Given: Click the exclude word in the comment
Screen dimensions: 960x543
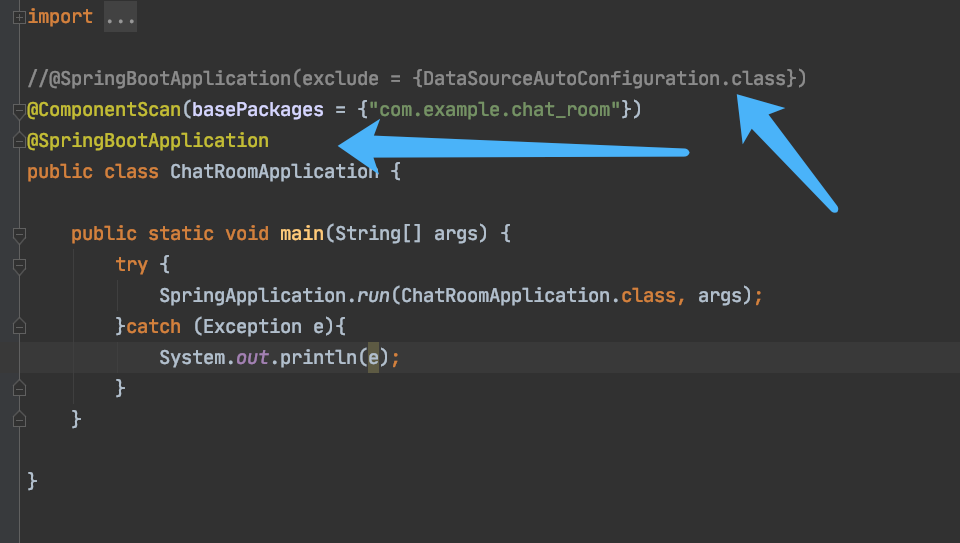Looking at the screenshot, I should 340,79.
